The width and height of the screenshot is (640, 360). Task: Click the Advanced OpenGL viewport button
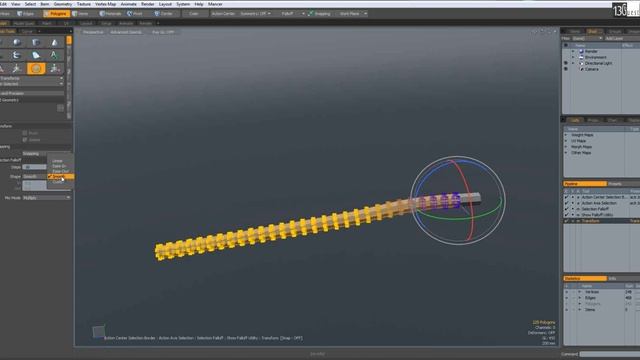coord(126,32)
